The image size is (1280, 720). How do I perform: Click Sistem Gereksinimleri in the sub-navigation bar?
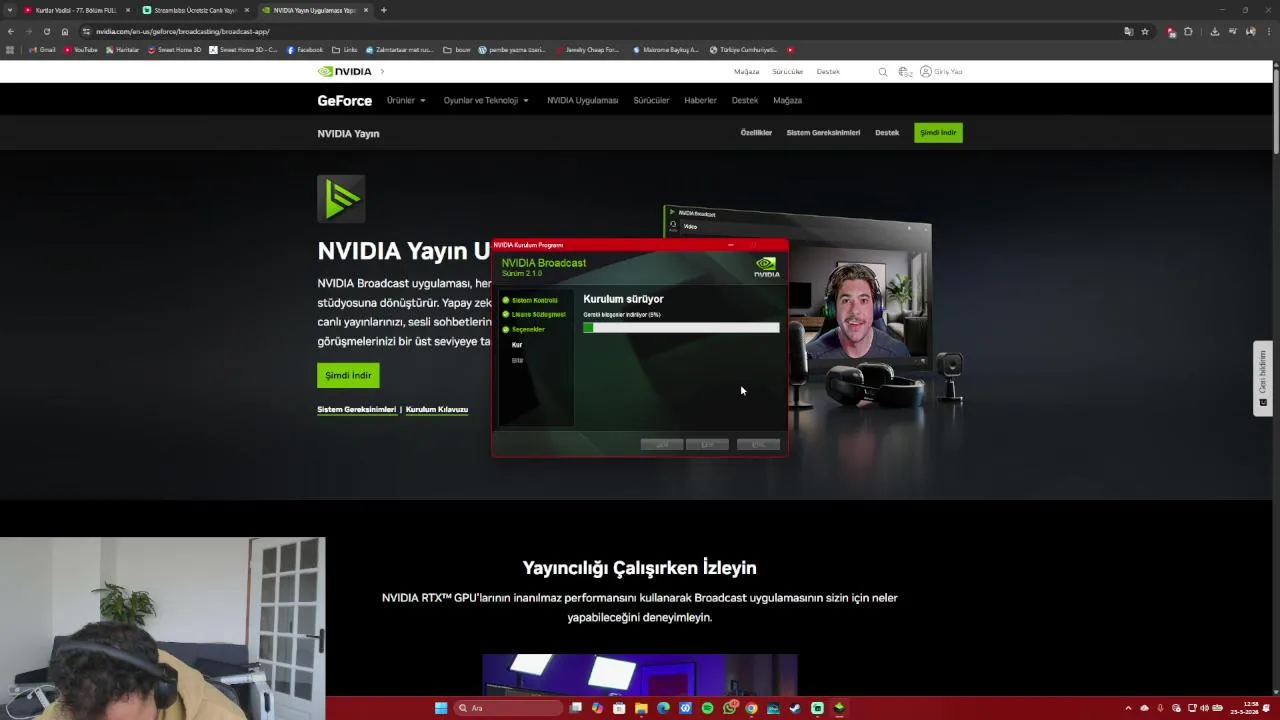pos(823,132)
